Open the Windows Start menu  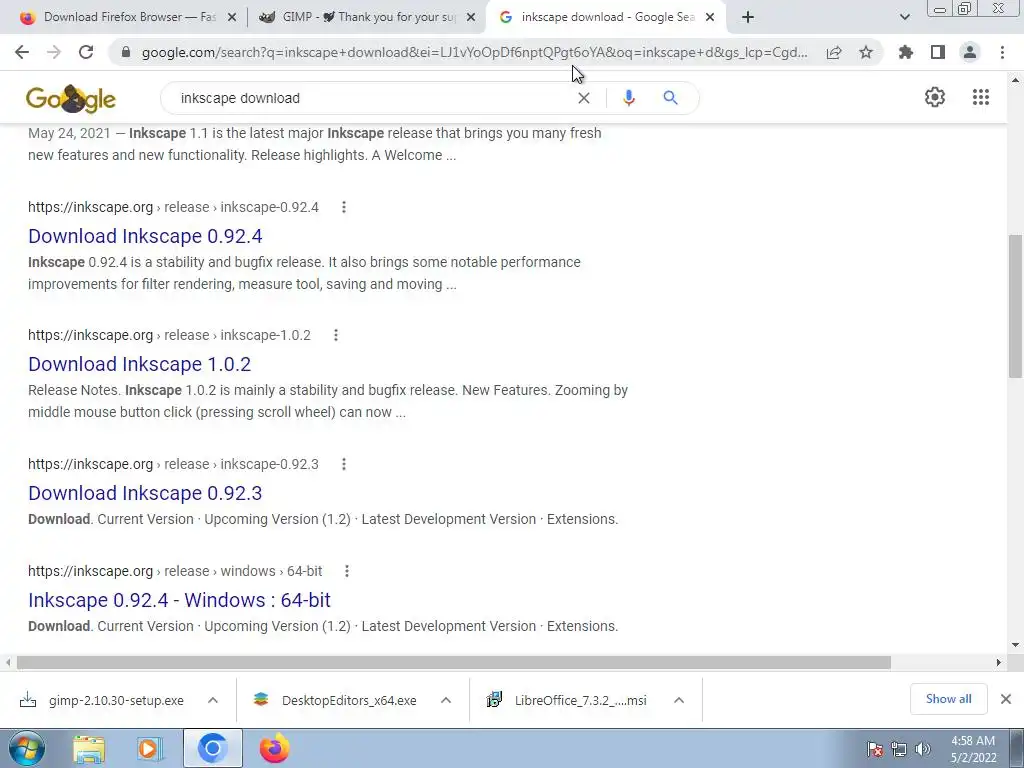point(27,749)
